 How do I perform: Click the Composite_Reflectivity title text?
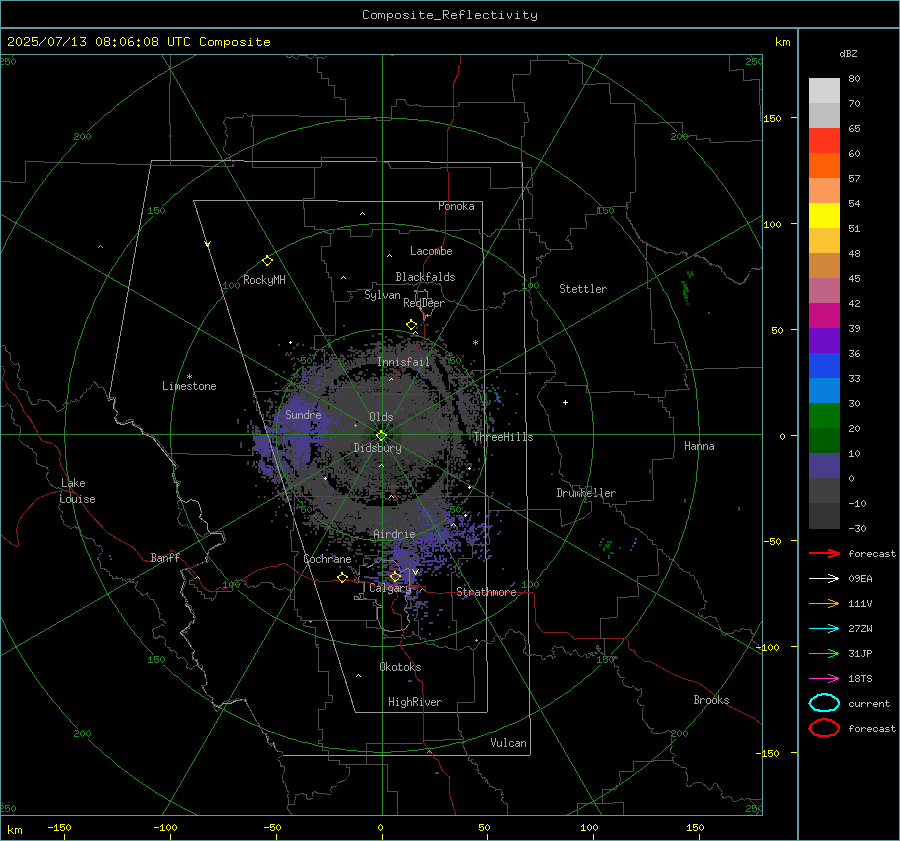(x=450, y=15)
